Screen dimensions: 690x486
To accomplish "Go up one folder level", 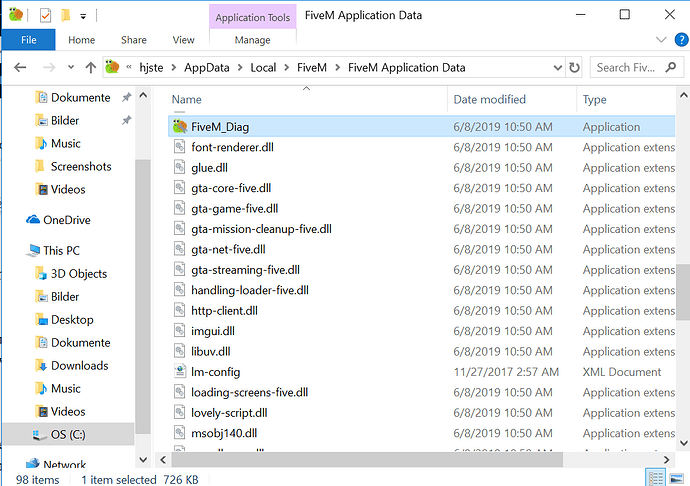I will click(x=91, y=67).
